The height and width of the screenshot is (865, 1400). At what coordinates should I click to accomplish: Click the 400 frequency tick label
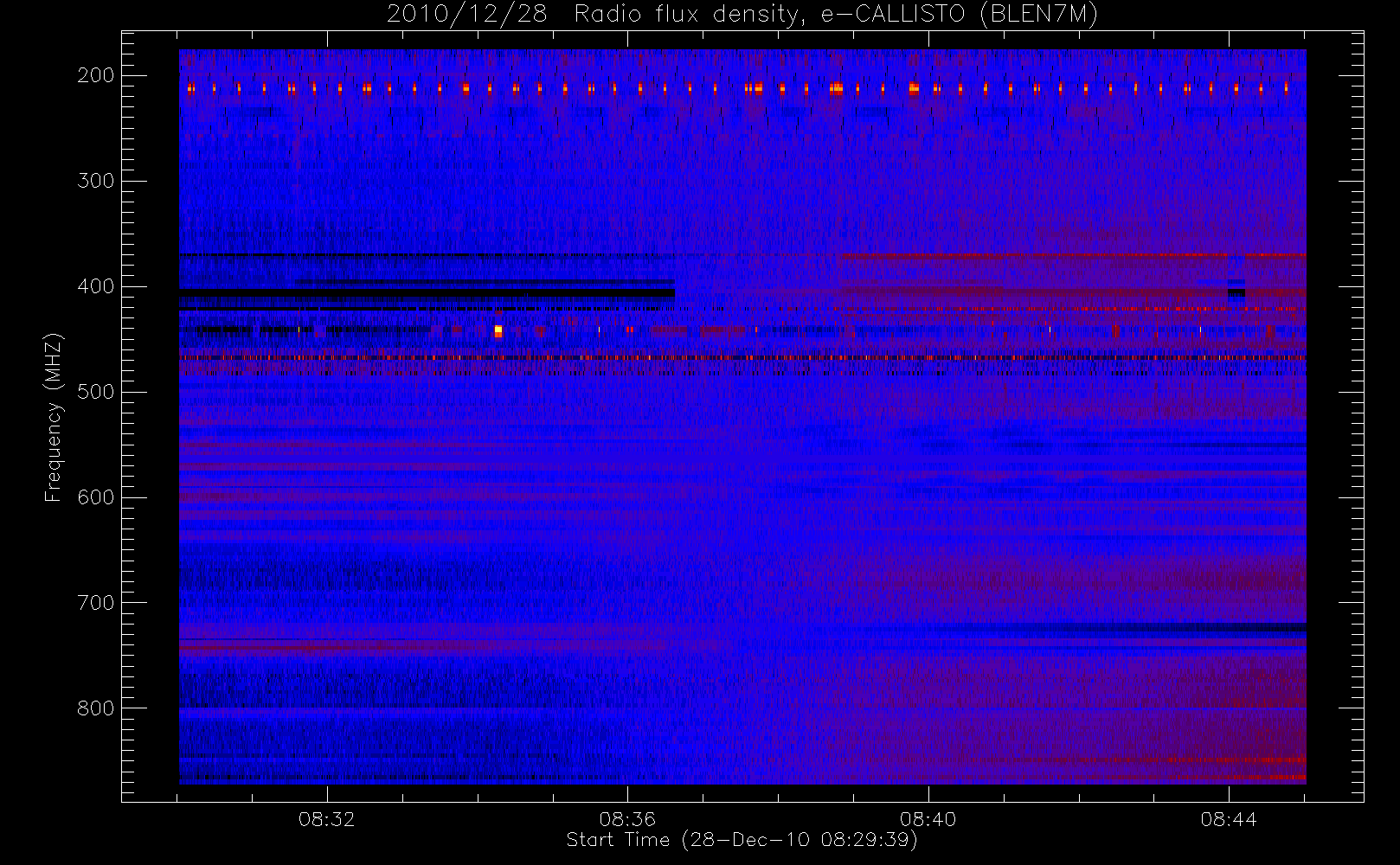pyautogui.click(x=95, y=286)
